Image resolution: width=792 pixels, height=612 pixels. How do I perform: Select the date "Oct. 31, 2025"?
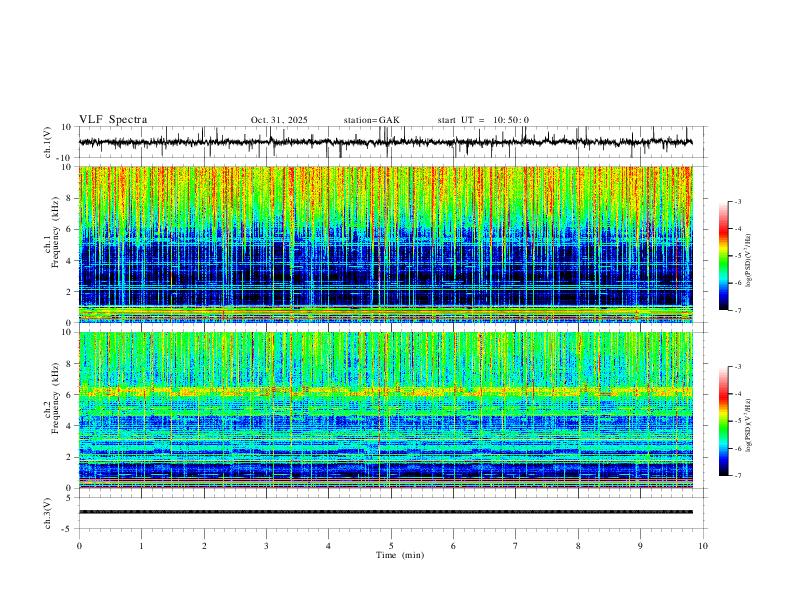(279, 120)
